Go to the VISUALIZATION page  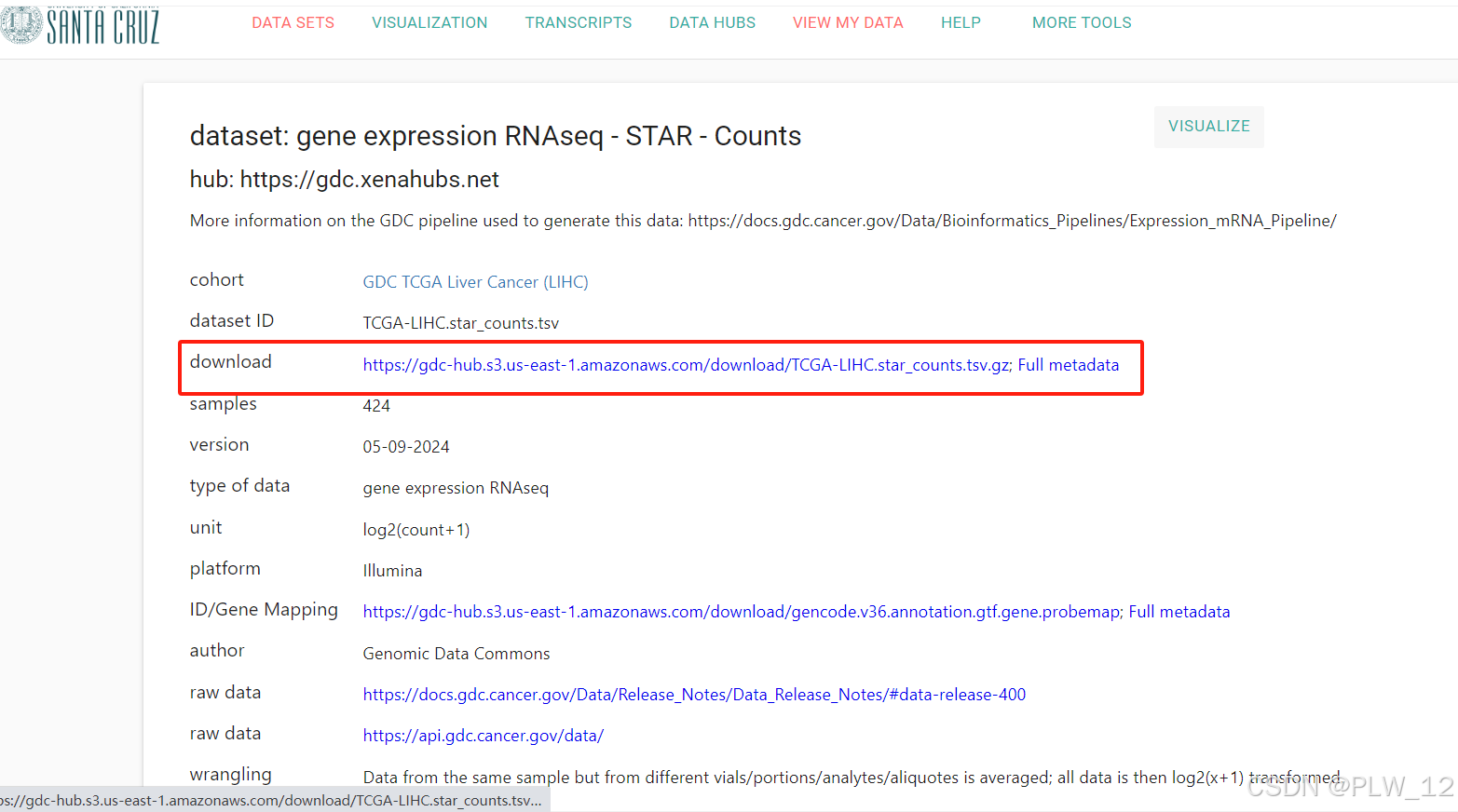point(429,22)
